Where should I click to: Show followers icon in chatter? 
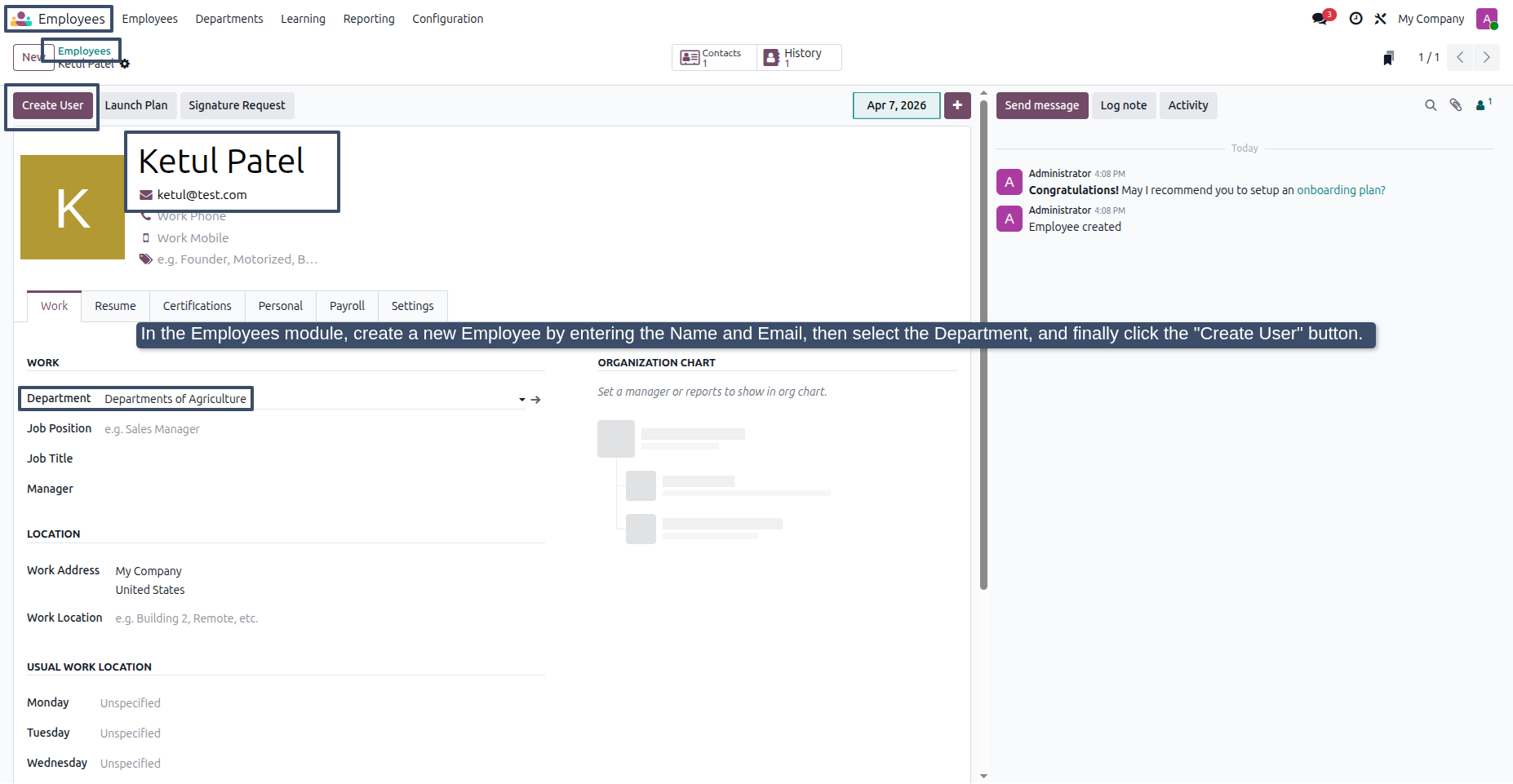[1483, 104]
